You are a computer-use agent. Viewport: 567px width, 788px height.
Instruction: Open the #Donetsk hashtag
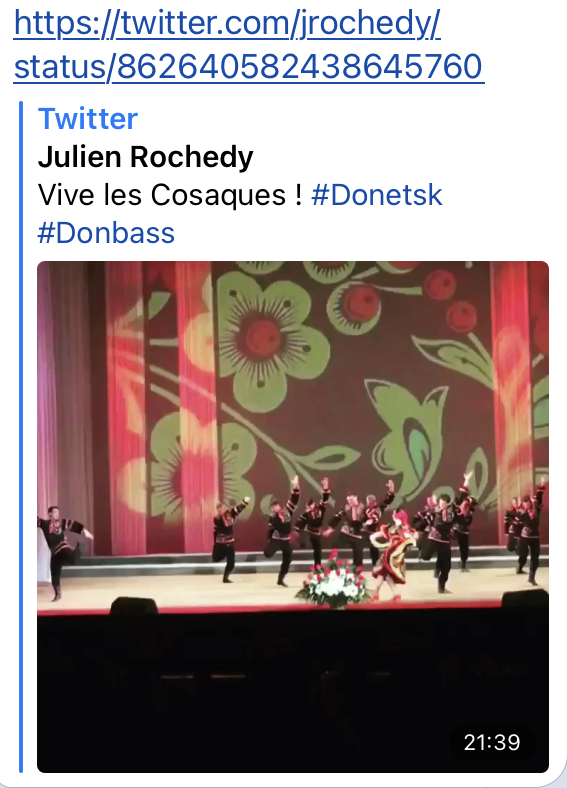[376, 195]
